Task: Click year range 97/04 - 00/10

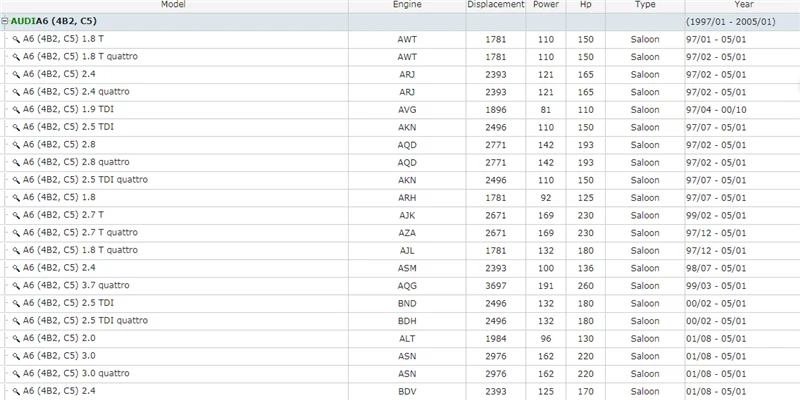Action: pos(716,110)
